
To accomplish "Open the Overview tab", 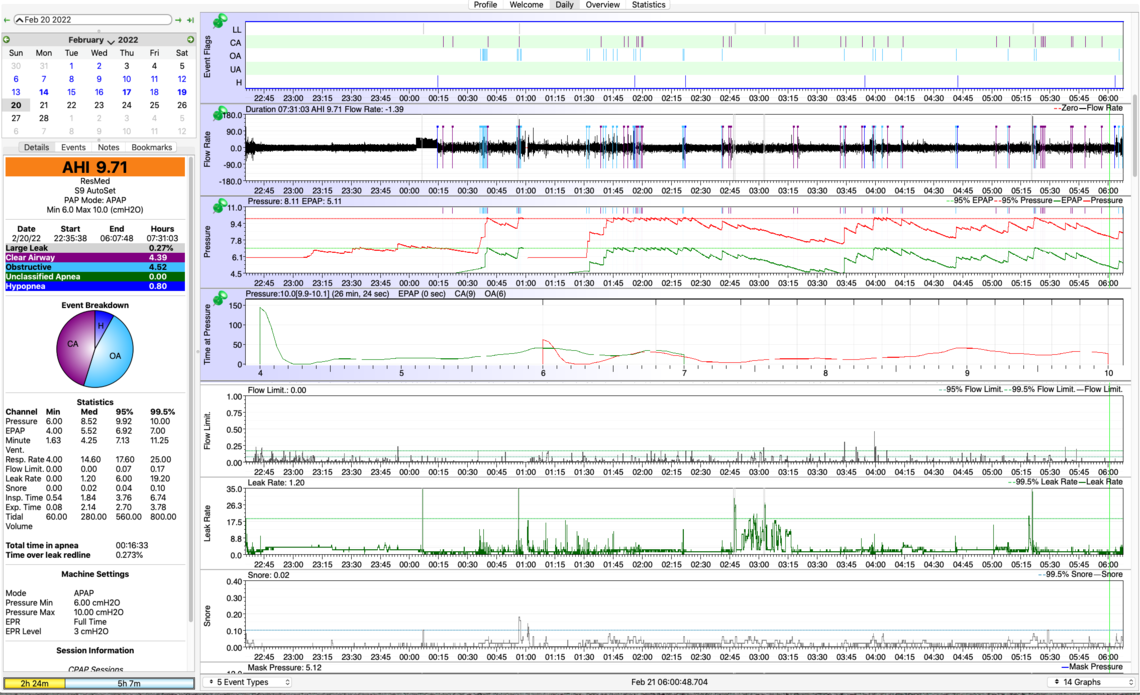I will (603, 4).
